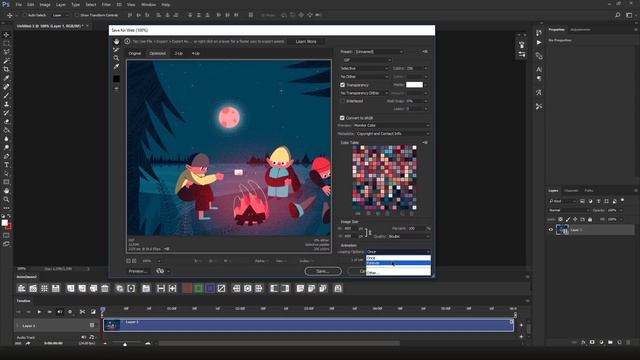Select the Zoom tool in left toolbar
This screenshot has width=640, height=360.
coord(6,200)
